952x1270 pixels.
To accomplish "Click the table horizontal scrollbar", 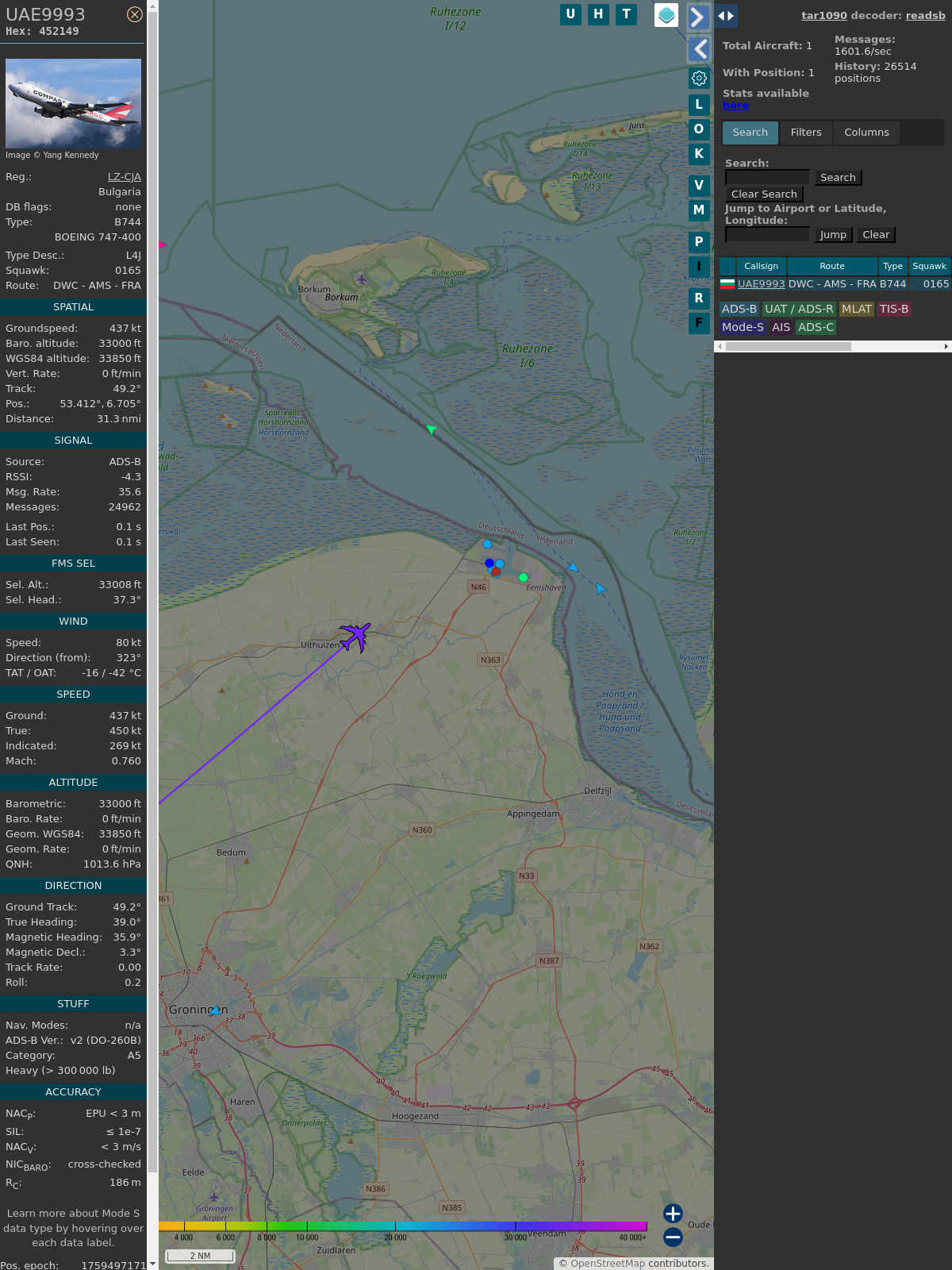I will [789, 347].
